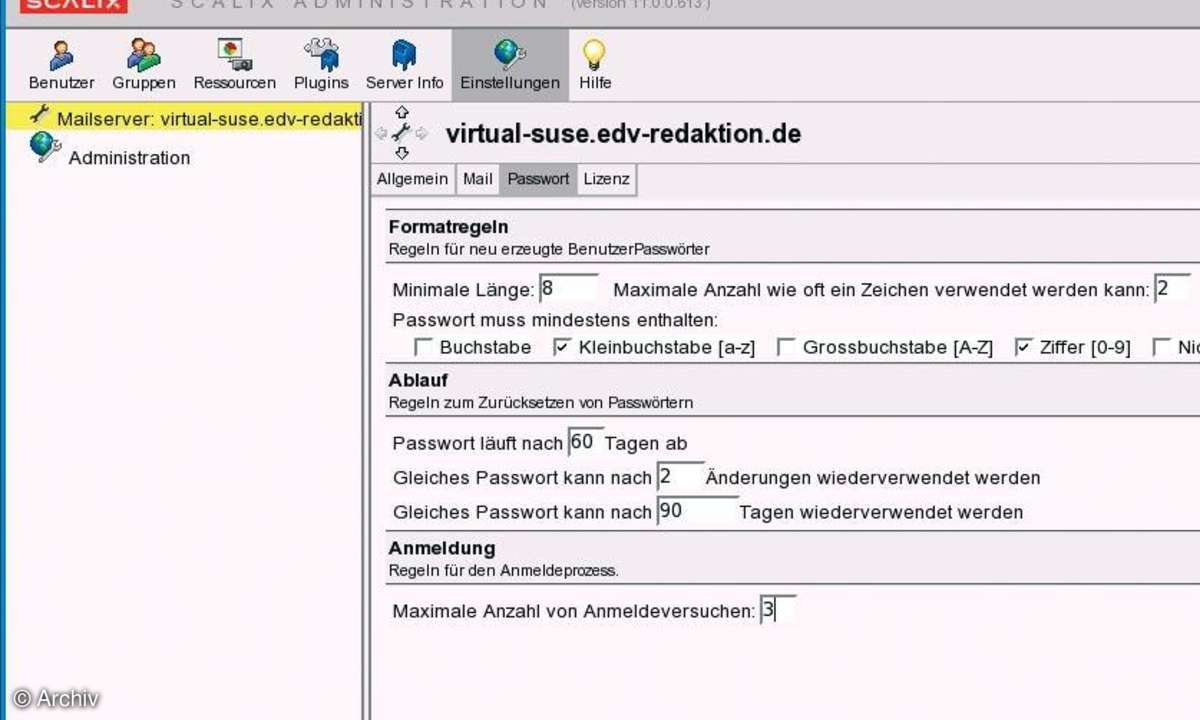Open the Plugins section
The height and width of the screenshot is (720, 1200).
(321, 65)
